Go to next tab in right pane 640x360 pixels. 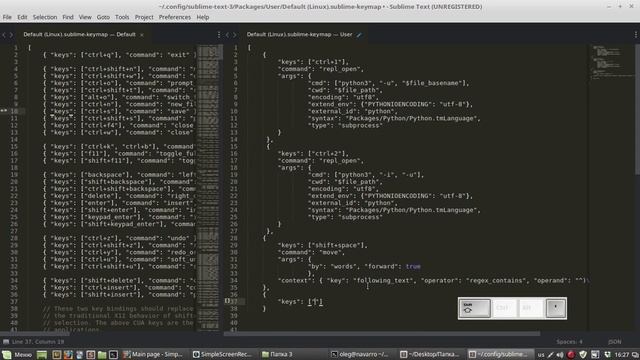(x=235, y=35)
